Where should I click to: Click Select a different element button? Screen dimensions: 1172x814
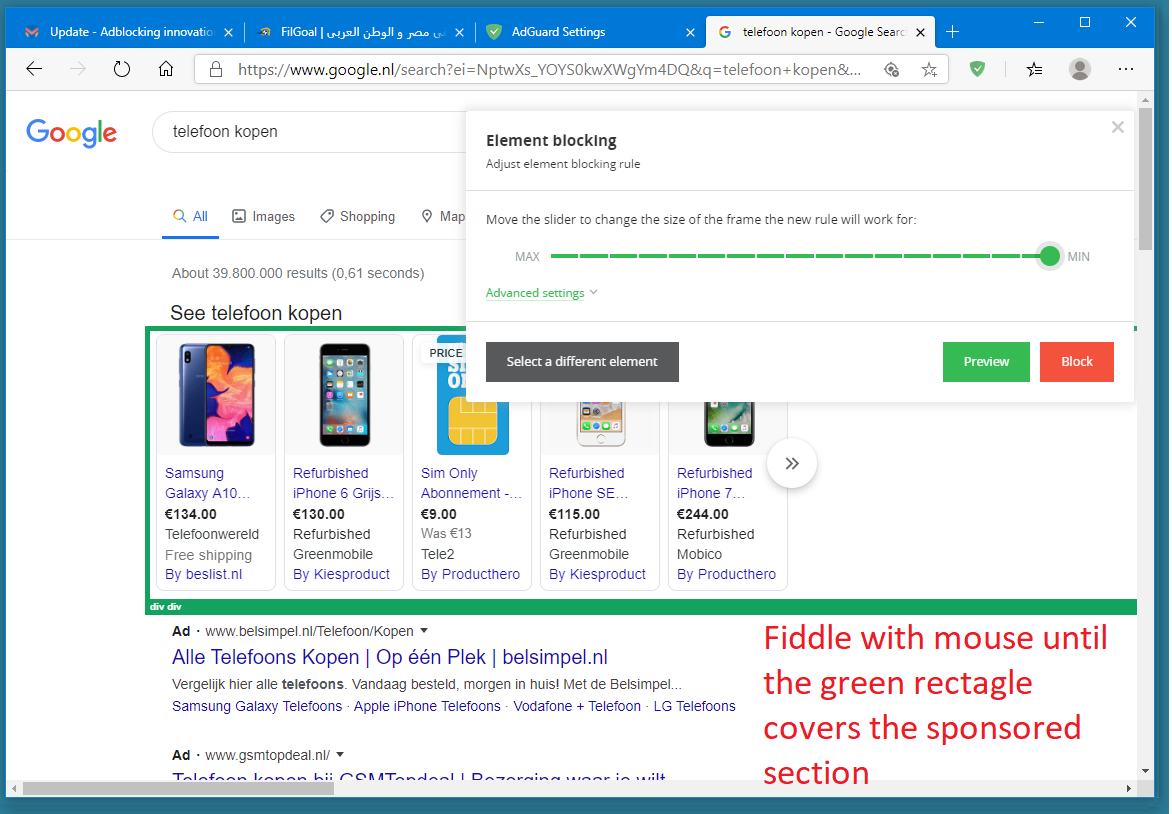coord(582,362)
